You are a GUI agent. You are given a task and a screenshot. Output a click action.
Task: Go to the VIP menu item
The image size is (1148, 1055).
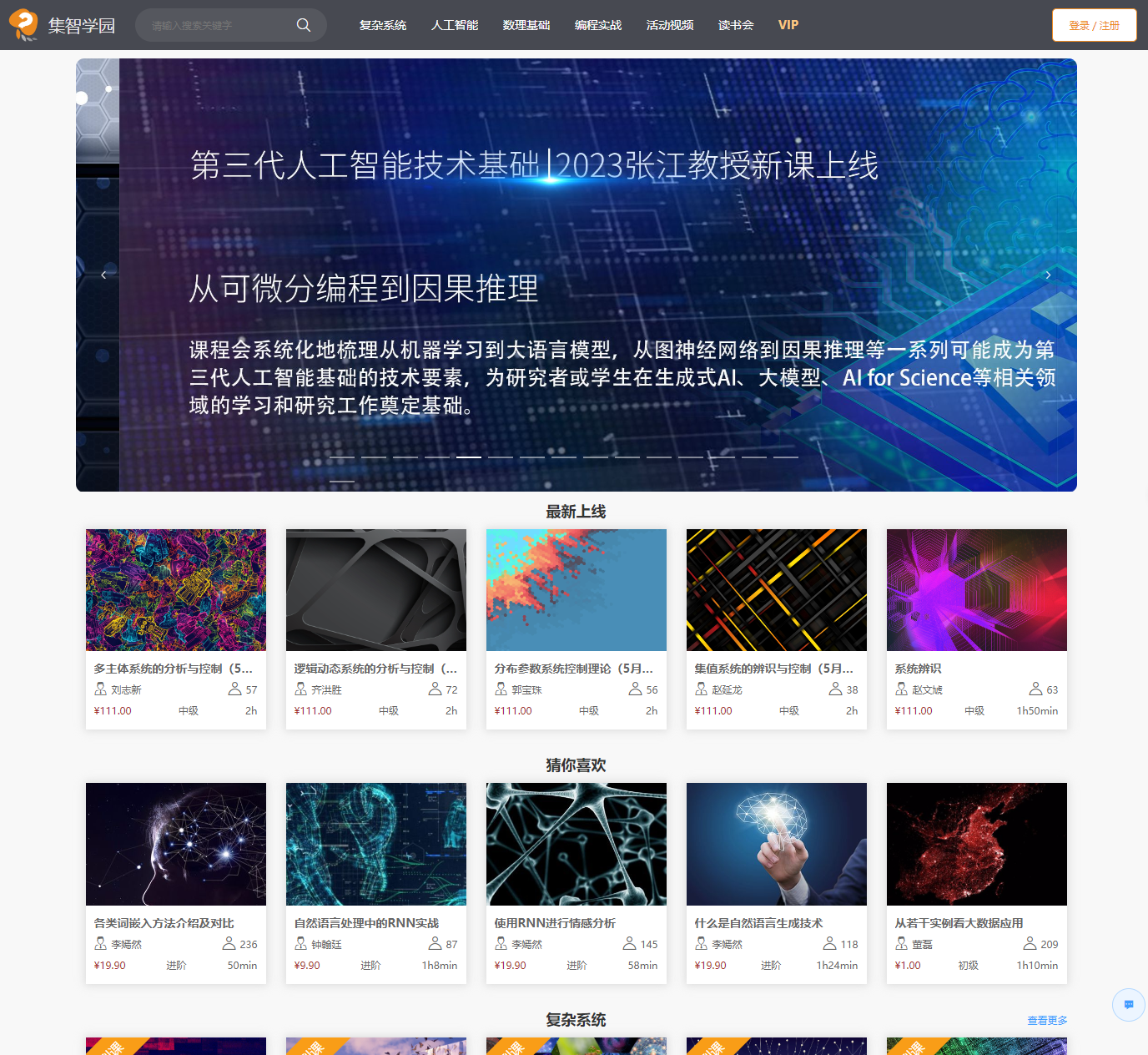[788, 25]
